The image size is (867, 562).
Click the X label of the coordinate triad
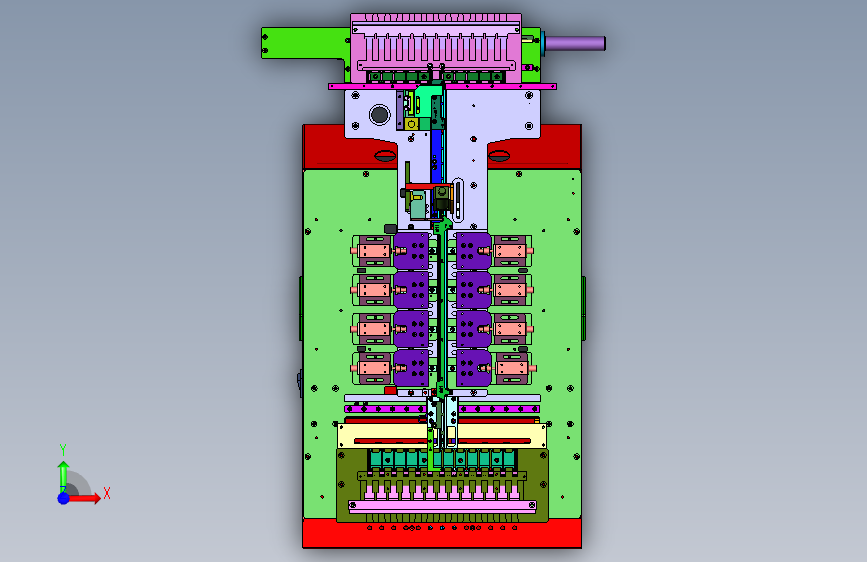107,493
